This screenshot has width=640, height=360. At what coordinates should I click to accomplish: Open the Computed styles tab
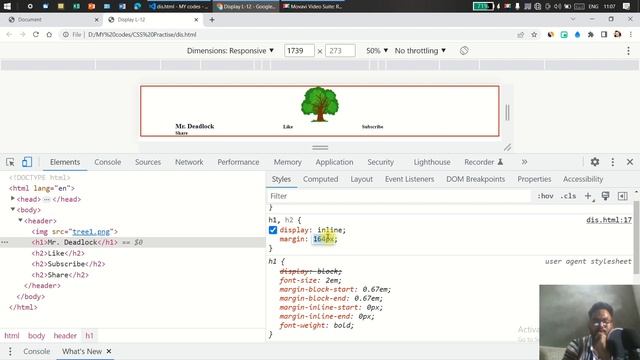320,179
